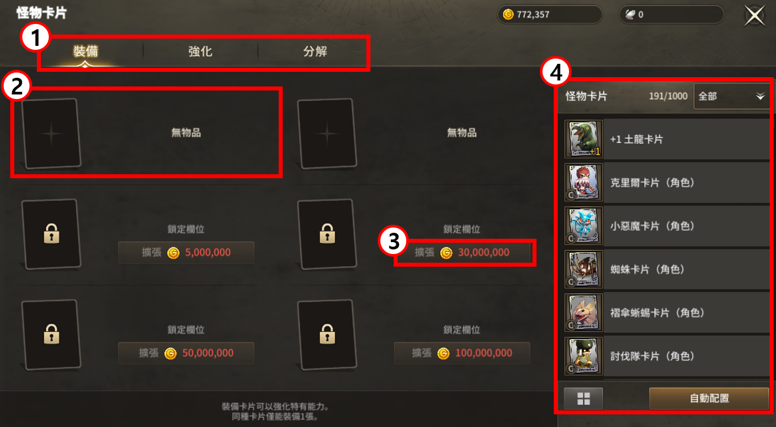The image size is (776, 427).
Task: Switch to grid view icon
Action: 583,399
